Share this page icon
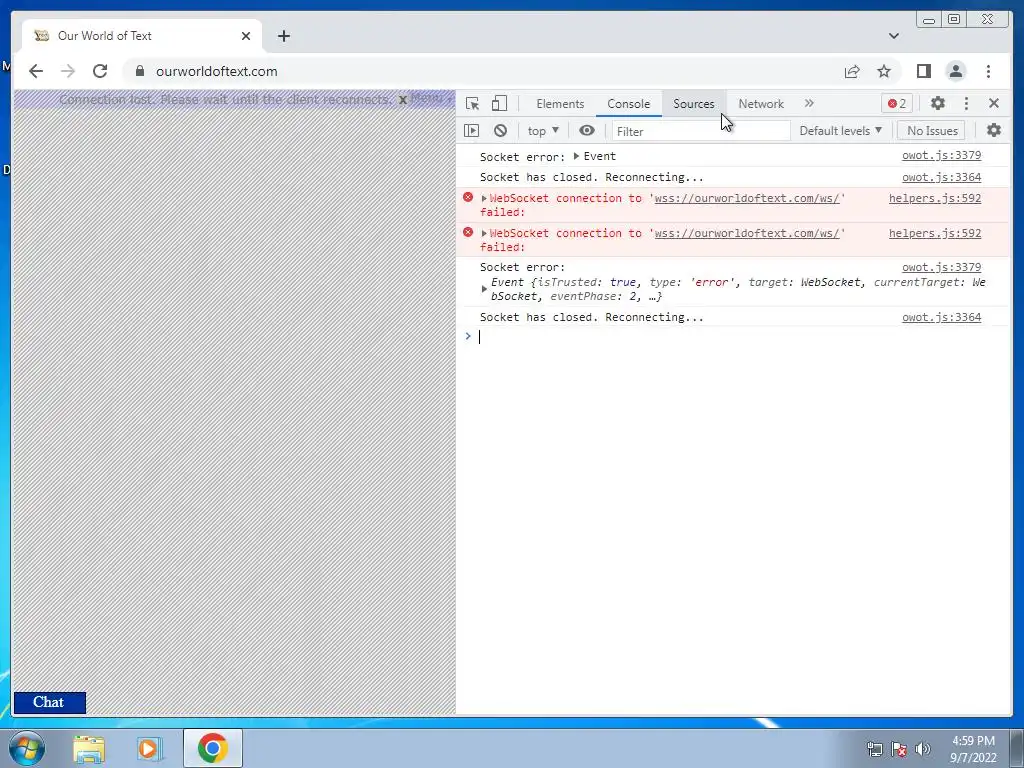 [x=852, y=71]
